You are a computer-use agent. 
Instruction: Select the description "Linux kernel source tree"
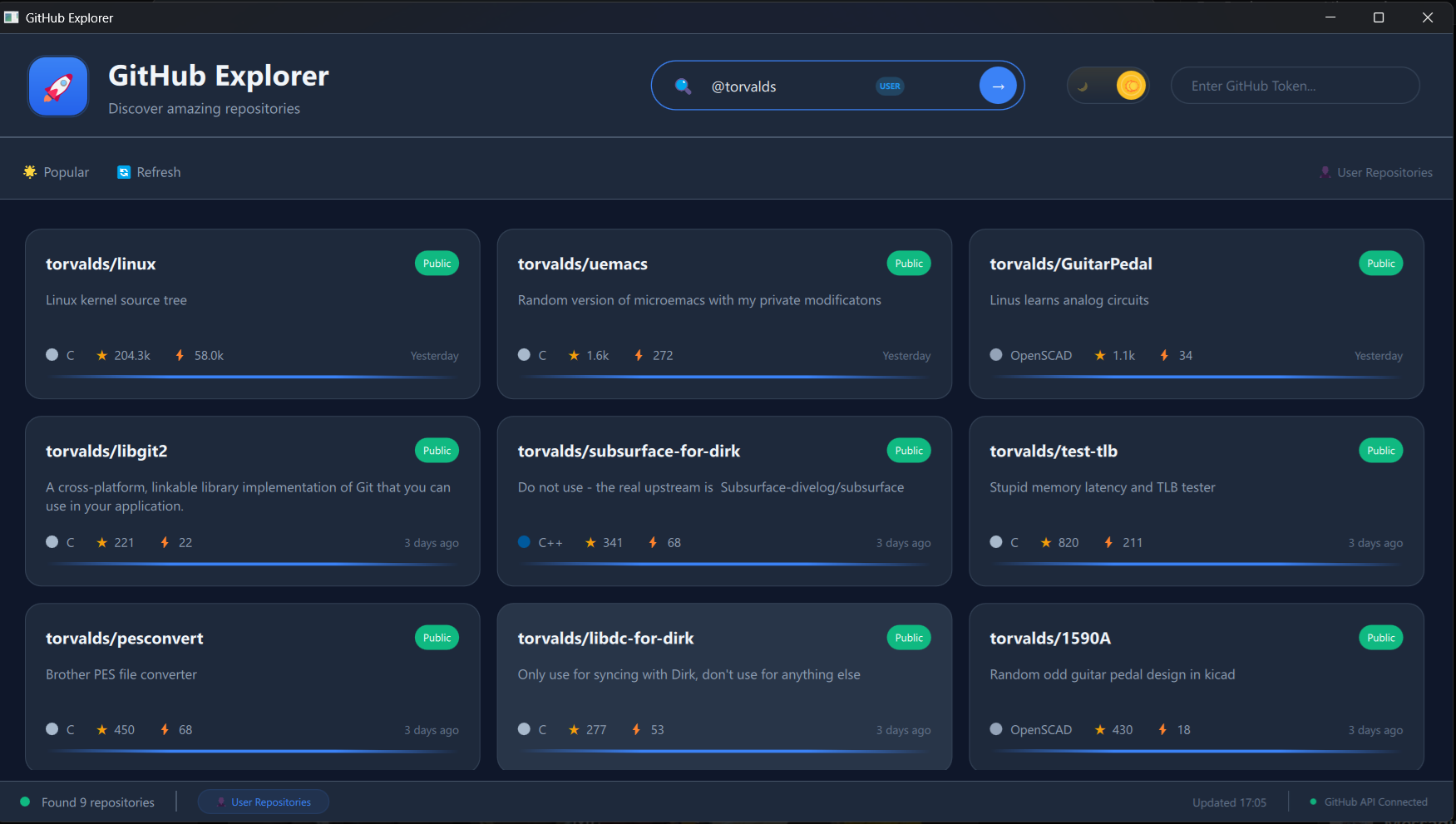pyautogui.click(x=116, y=300)
